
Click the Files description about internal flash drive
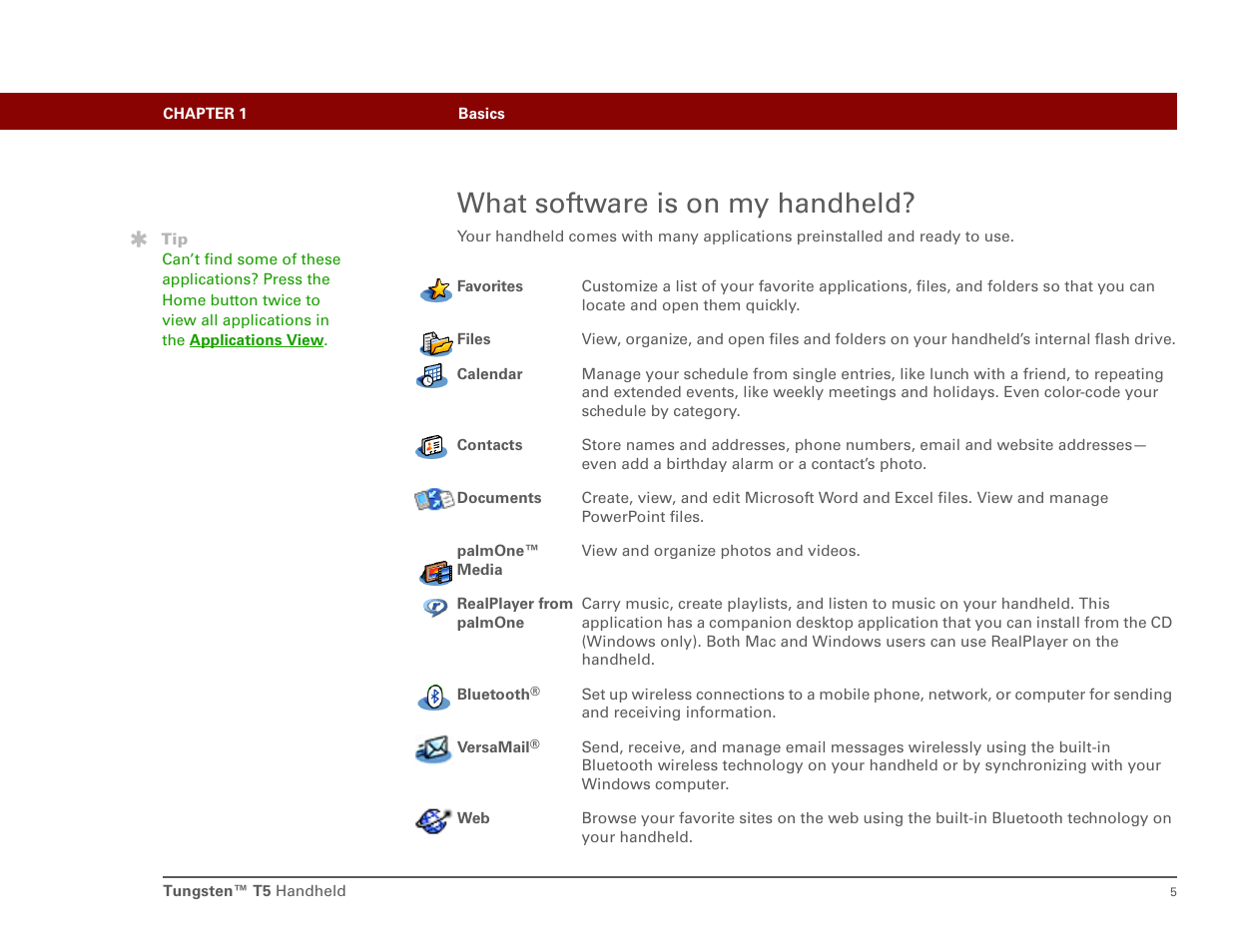click(879, 339)
